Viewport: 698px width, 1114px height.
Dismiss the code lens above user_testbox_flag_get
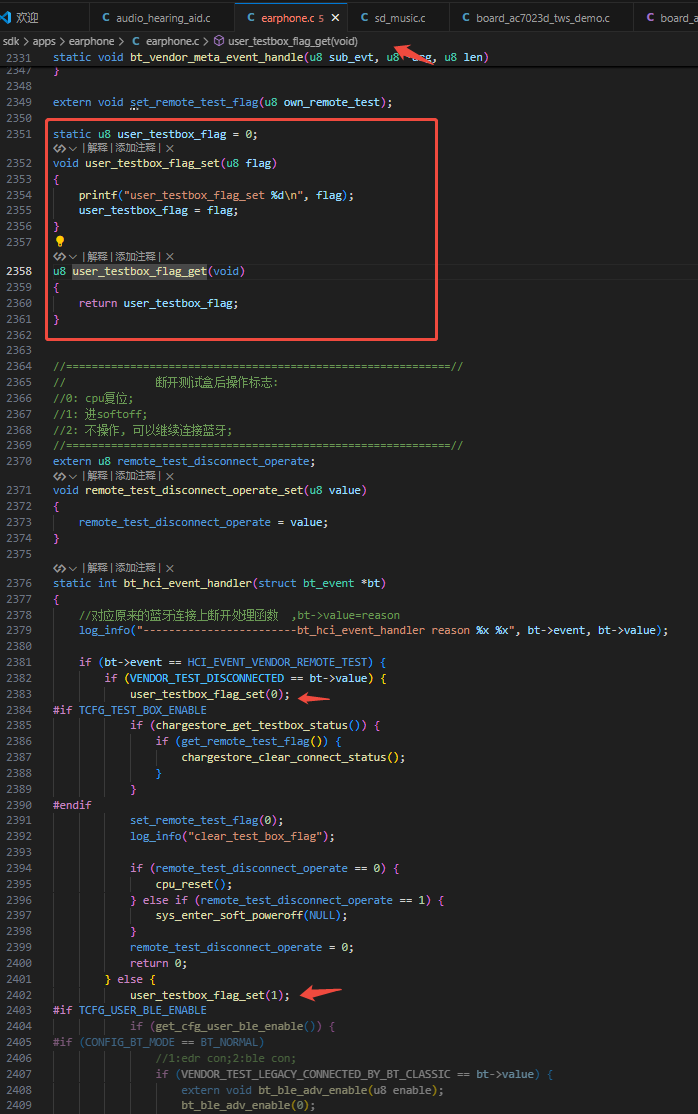[x=170, y=256]
